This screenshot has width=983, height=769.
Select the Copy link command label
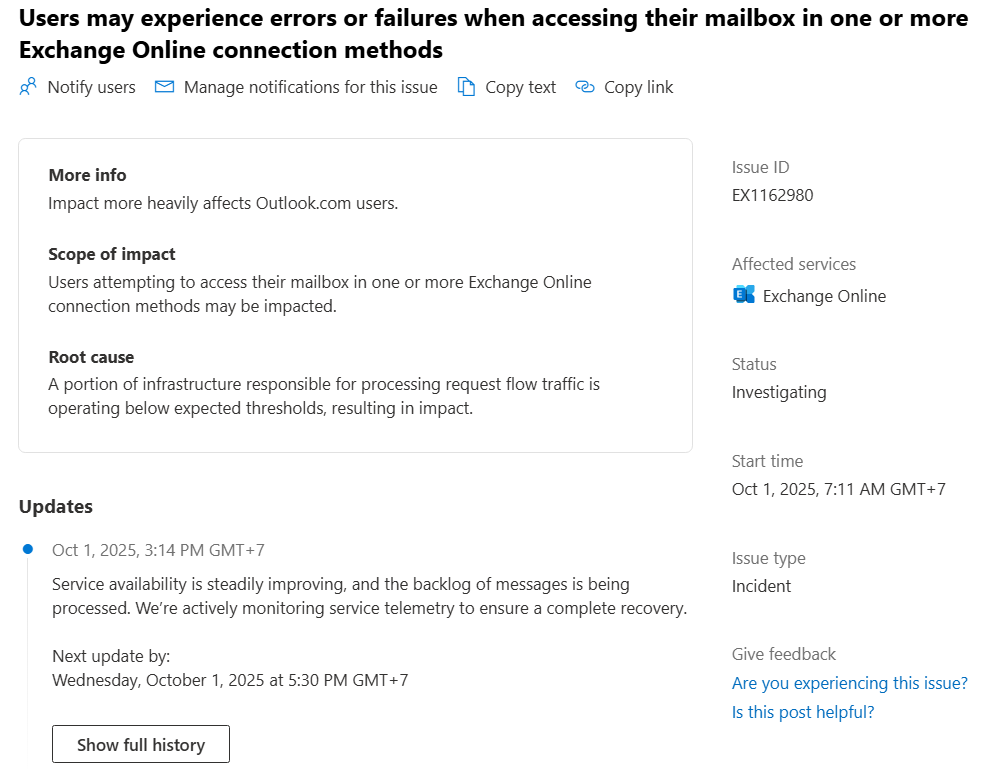(638, 87)
